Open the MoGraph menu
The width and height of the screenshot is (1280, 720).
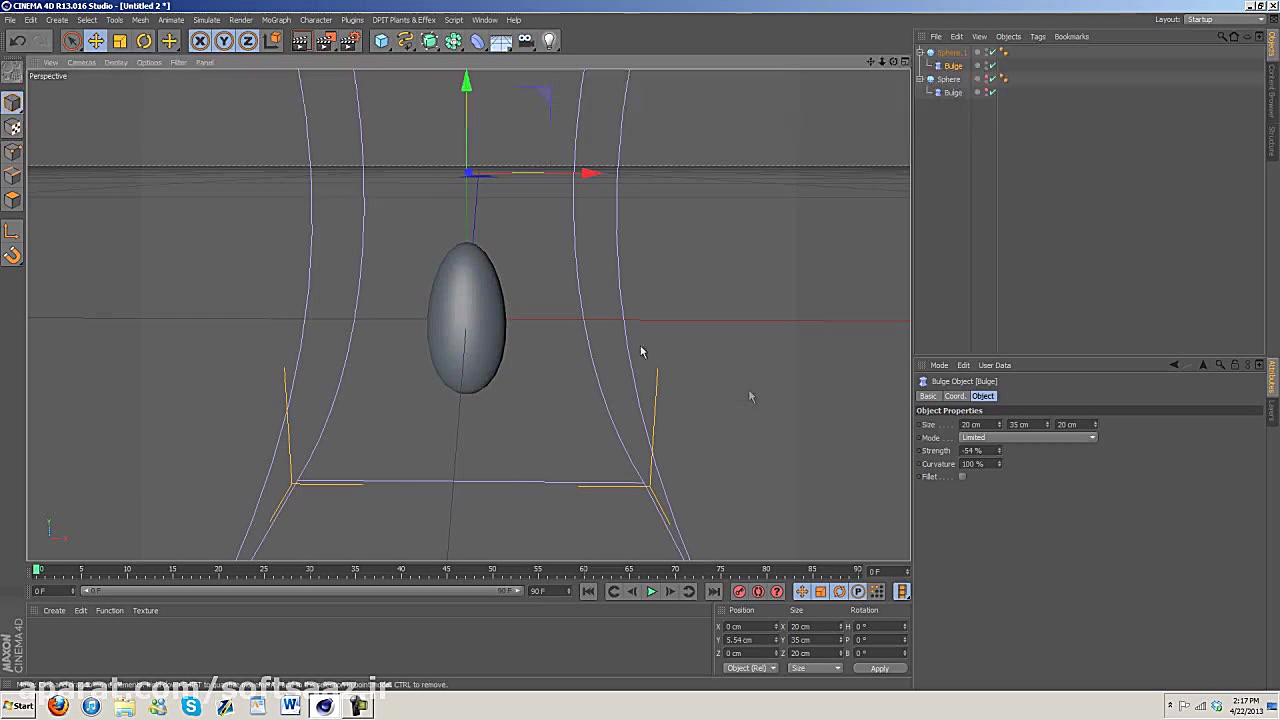tap(276, 20)
